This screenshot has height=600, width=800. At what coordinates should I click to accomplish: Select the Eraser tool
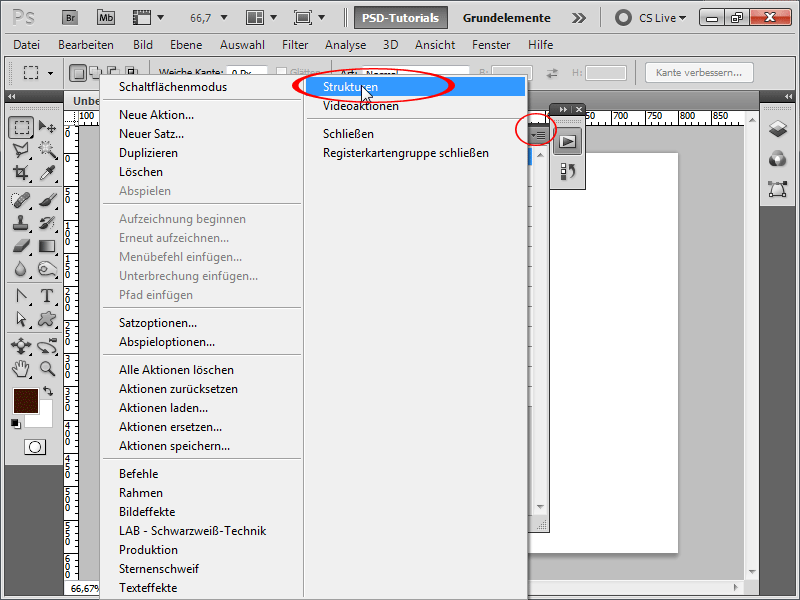tap(21, 246)
